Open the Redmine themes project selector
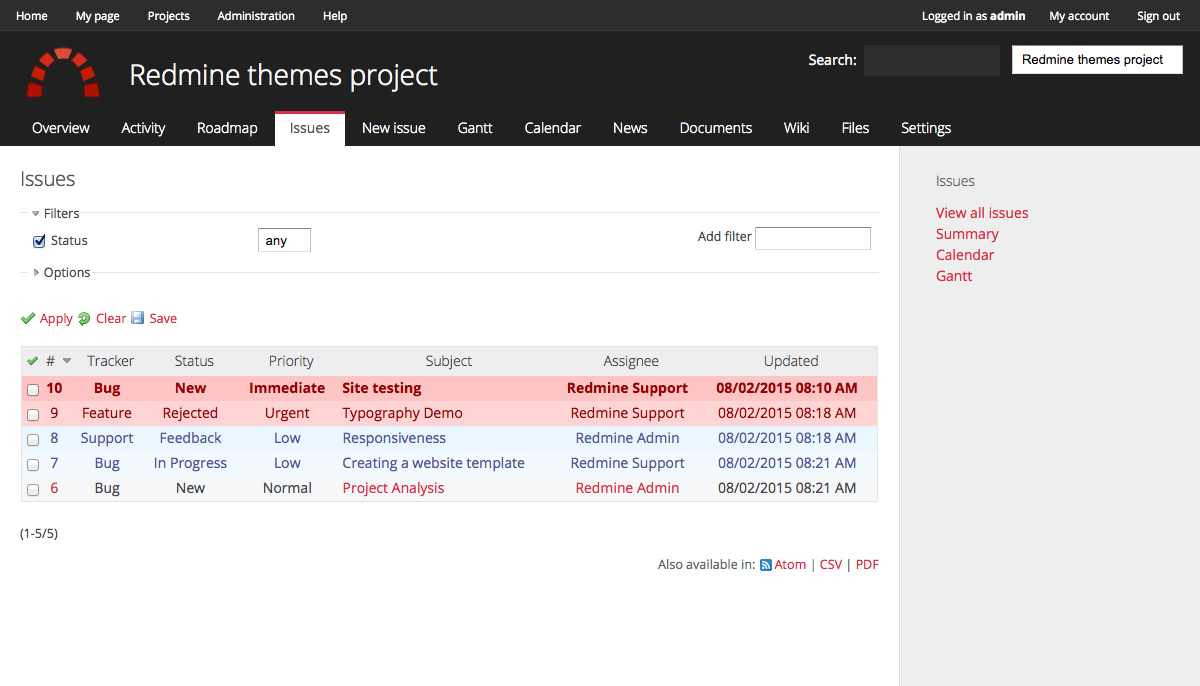The image size is (1200, 686). click(1097, 60)
